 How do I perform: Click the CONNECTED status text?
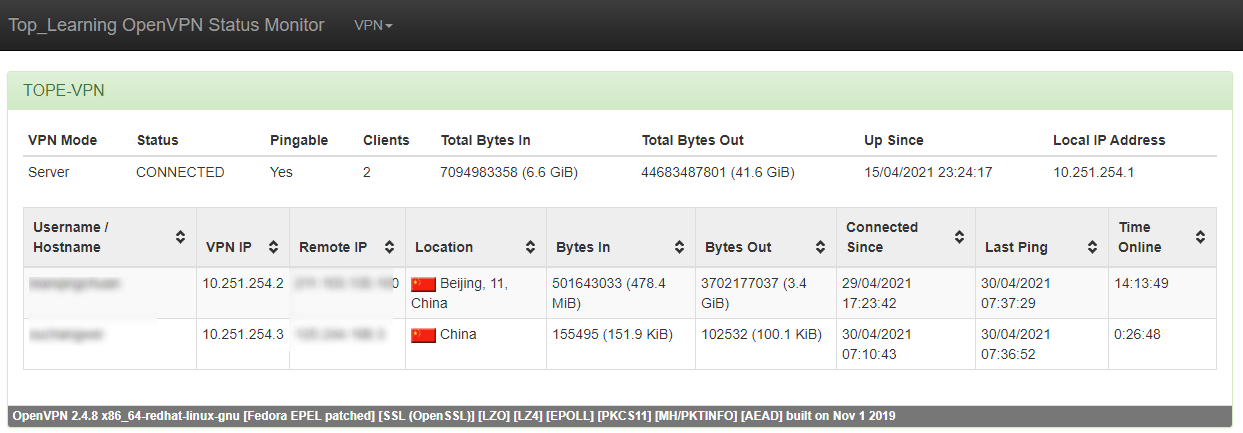pyautogui.click(x=180, y=172)
